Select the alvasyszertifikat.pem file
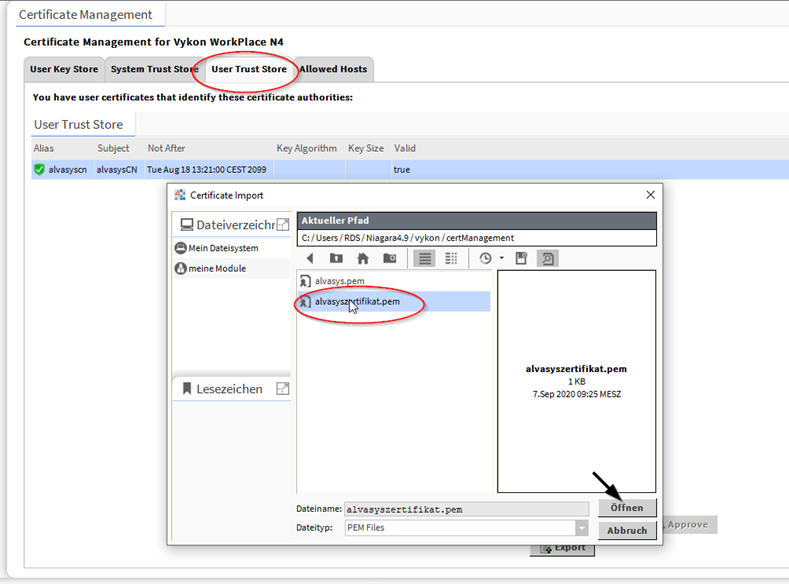Image resolution: width=789 pixels, height=584 pixels. coord(393,301)
